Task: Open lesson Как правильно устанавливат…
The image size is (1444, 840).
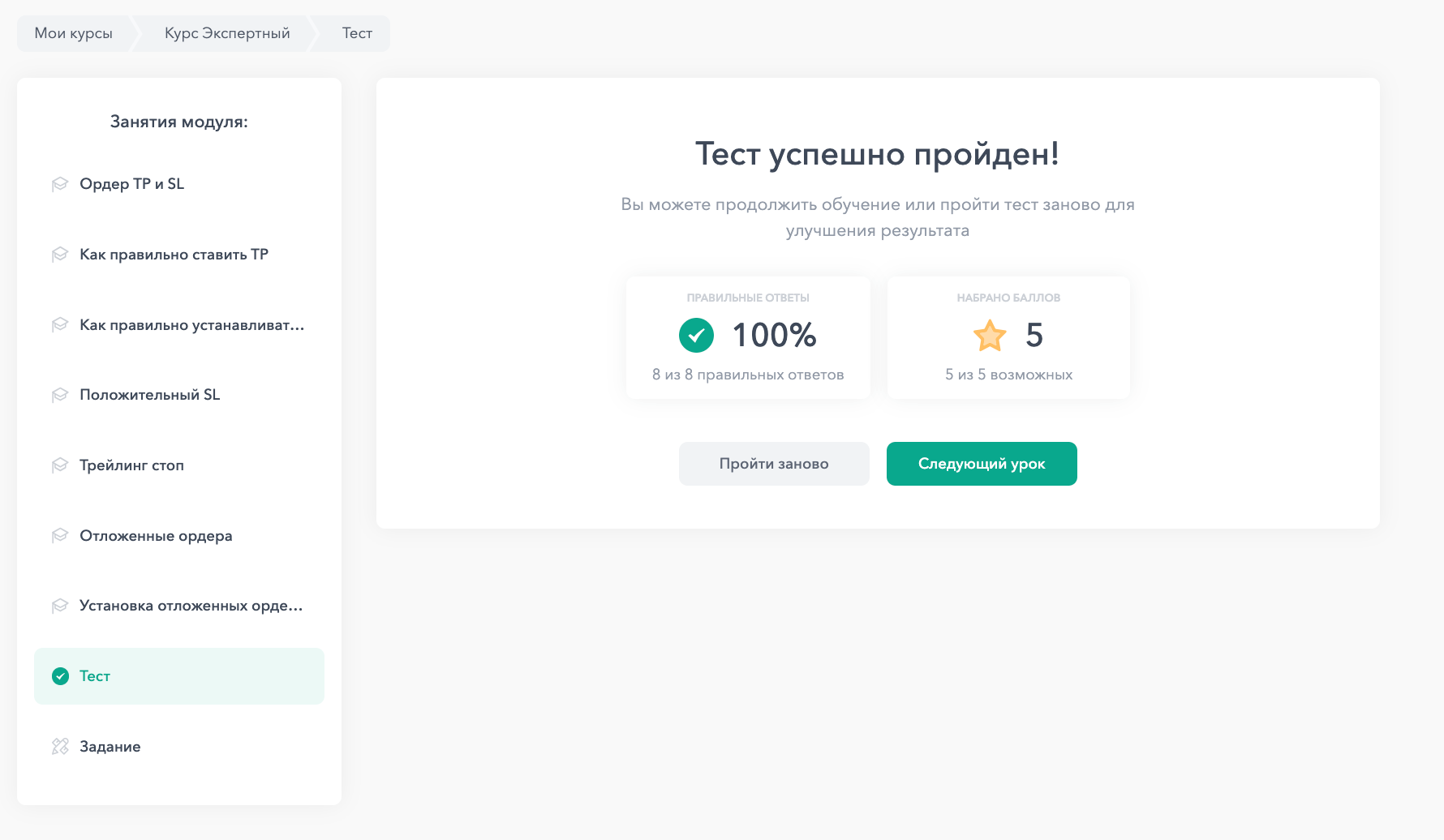Action: pos(191,325)
